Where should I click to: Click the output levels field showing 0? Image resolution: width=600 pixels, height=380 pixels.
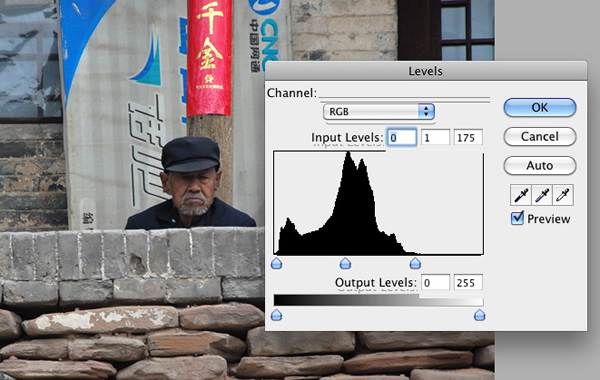pyautogui.click(x=435, y=283)
